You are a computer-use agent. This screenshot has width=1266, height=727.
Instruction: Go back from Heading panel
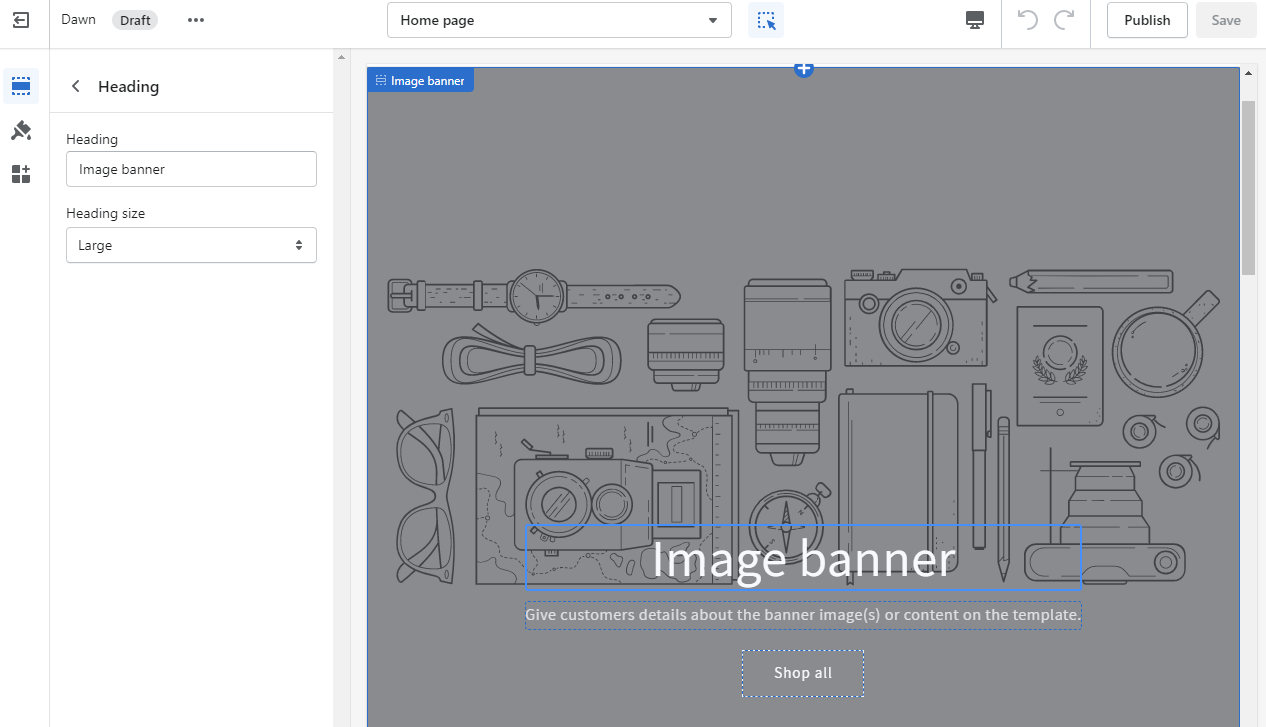coord(76,87)
